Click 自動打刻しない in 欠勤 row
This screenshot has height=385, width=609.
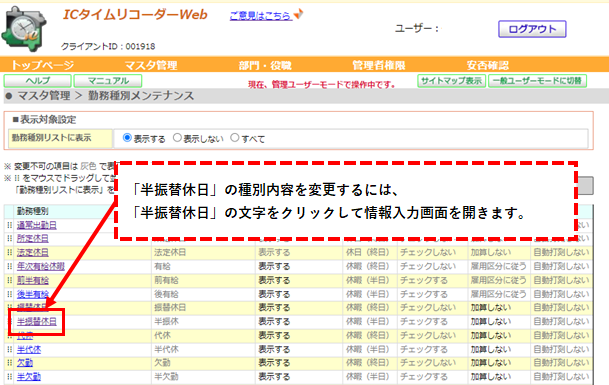[x=561, y=362]
